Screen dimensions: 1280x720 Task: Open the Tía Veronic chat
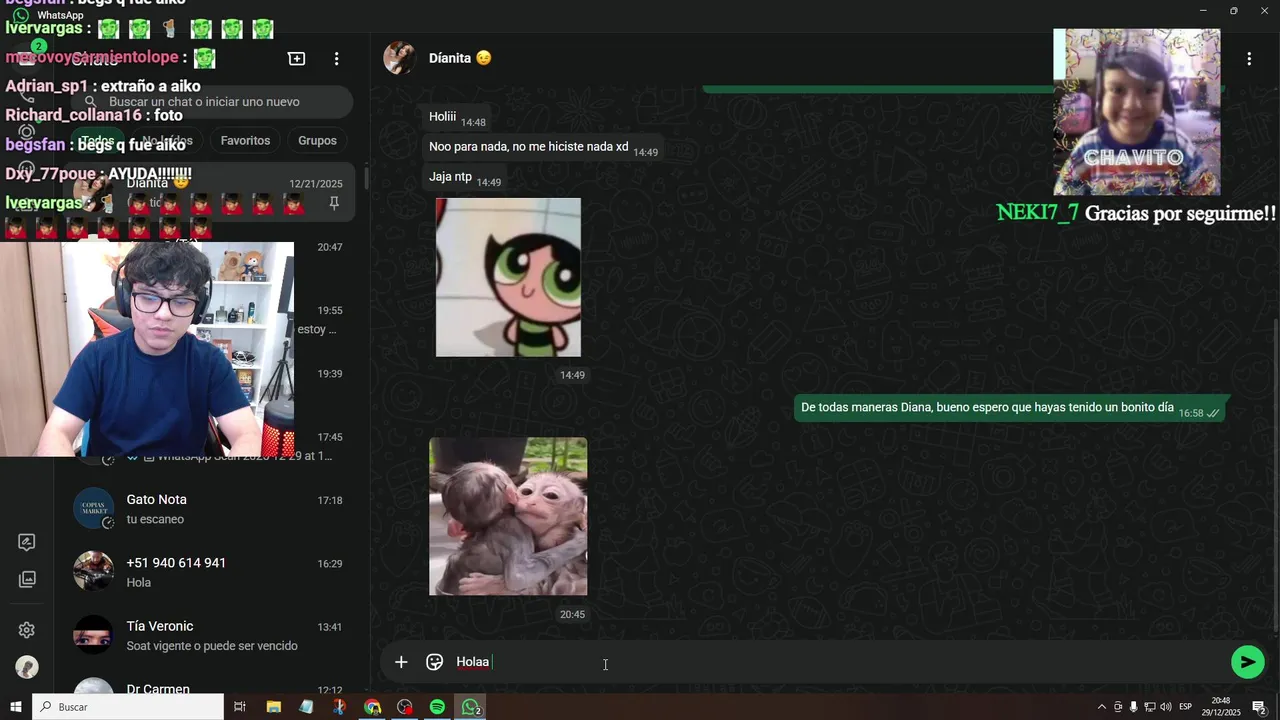pos(210,635)
